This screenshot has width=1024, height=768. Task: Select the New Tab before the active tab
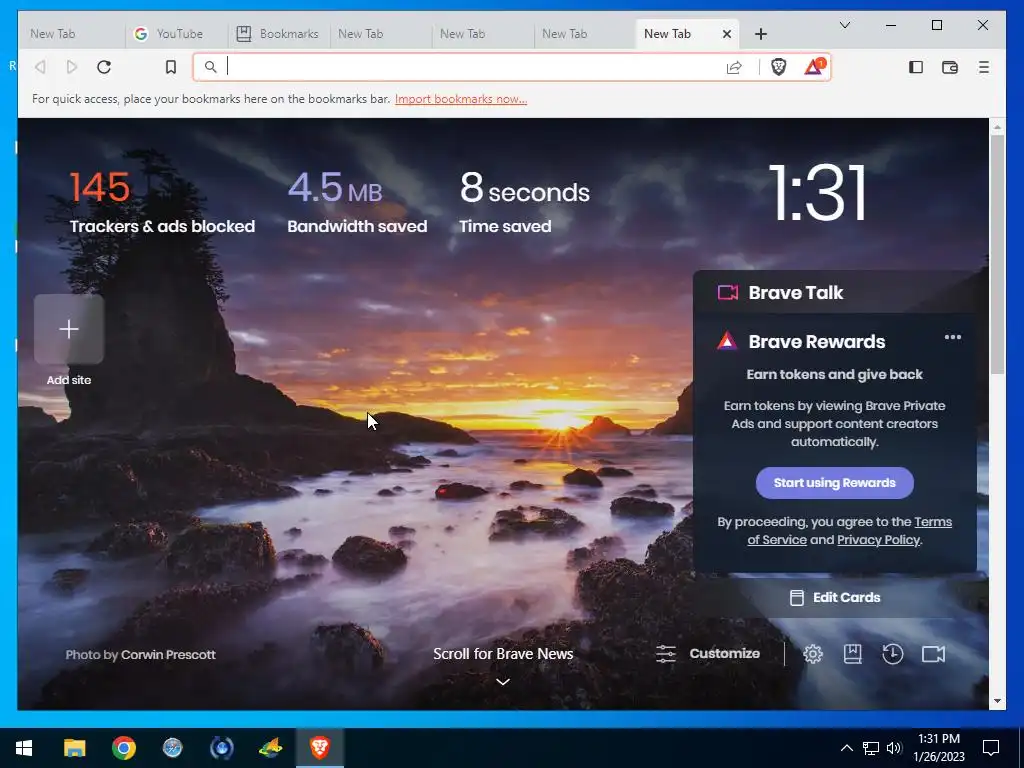point(584,34)
